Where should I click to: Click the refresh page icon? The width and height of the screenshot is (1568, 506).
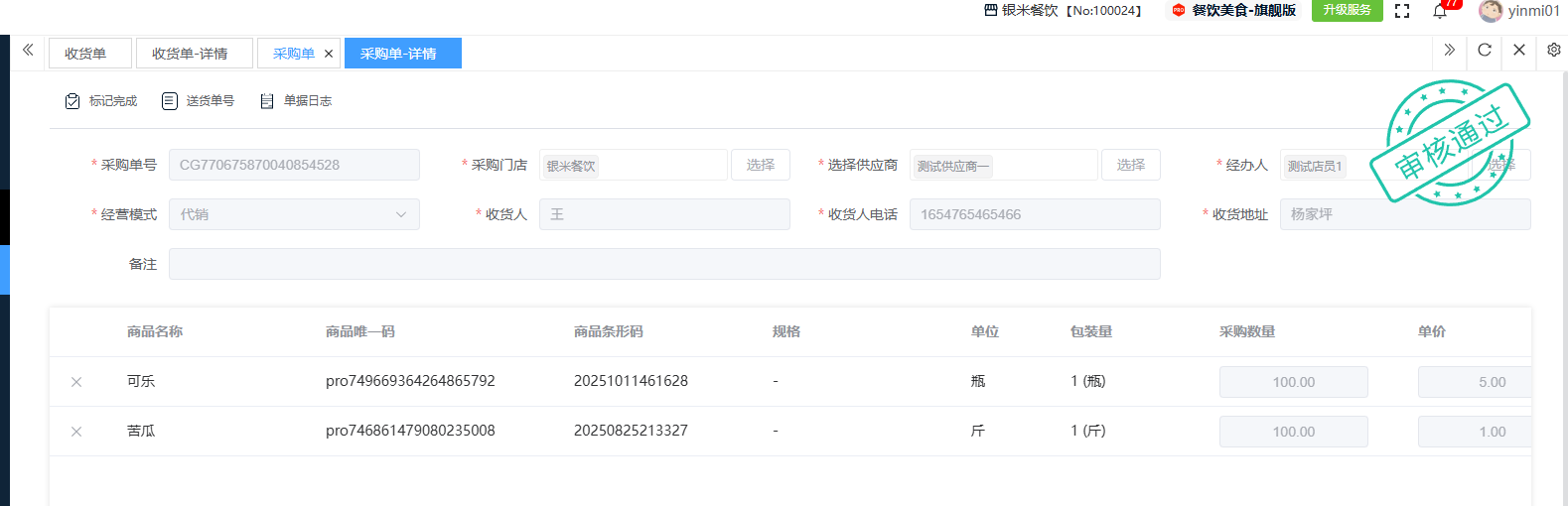1485,50
